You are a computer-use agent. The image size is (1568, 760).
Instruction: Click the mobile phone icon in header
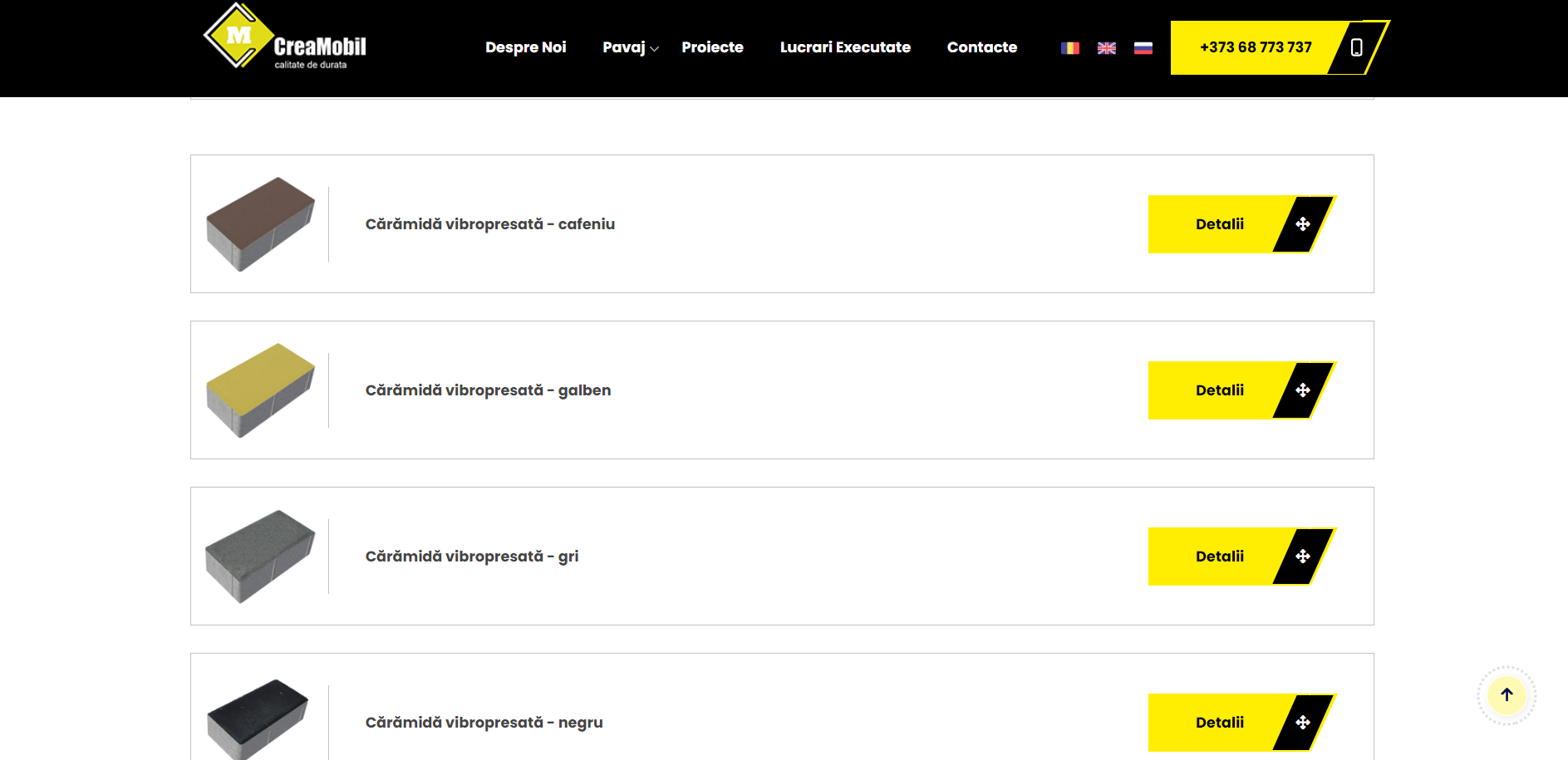(x=1356, y=48)
